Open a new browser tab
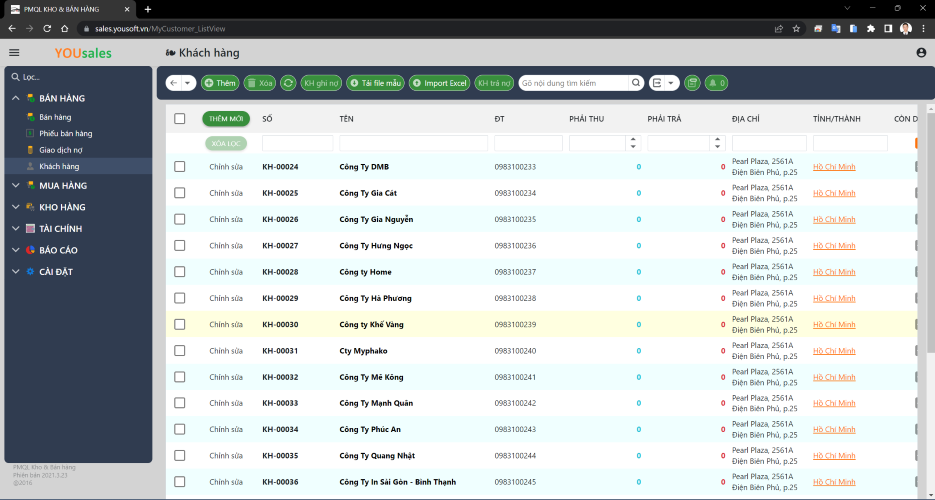 (x=148, y=10)
